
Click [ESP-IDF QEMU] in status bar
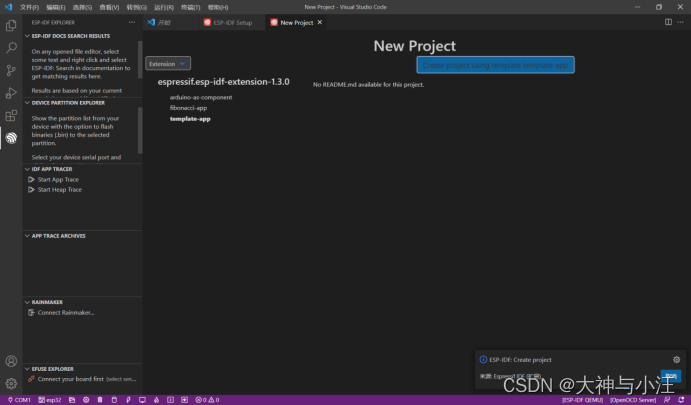(x=583, y=400)
